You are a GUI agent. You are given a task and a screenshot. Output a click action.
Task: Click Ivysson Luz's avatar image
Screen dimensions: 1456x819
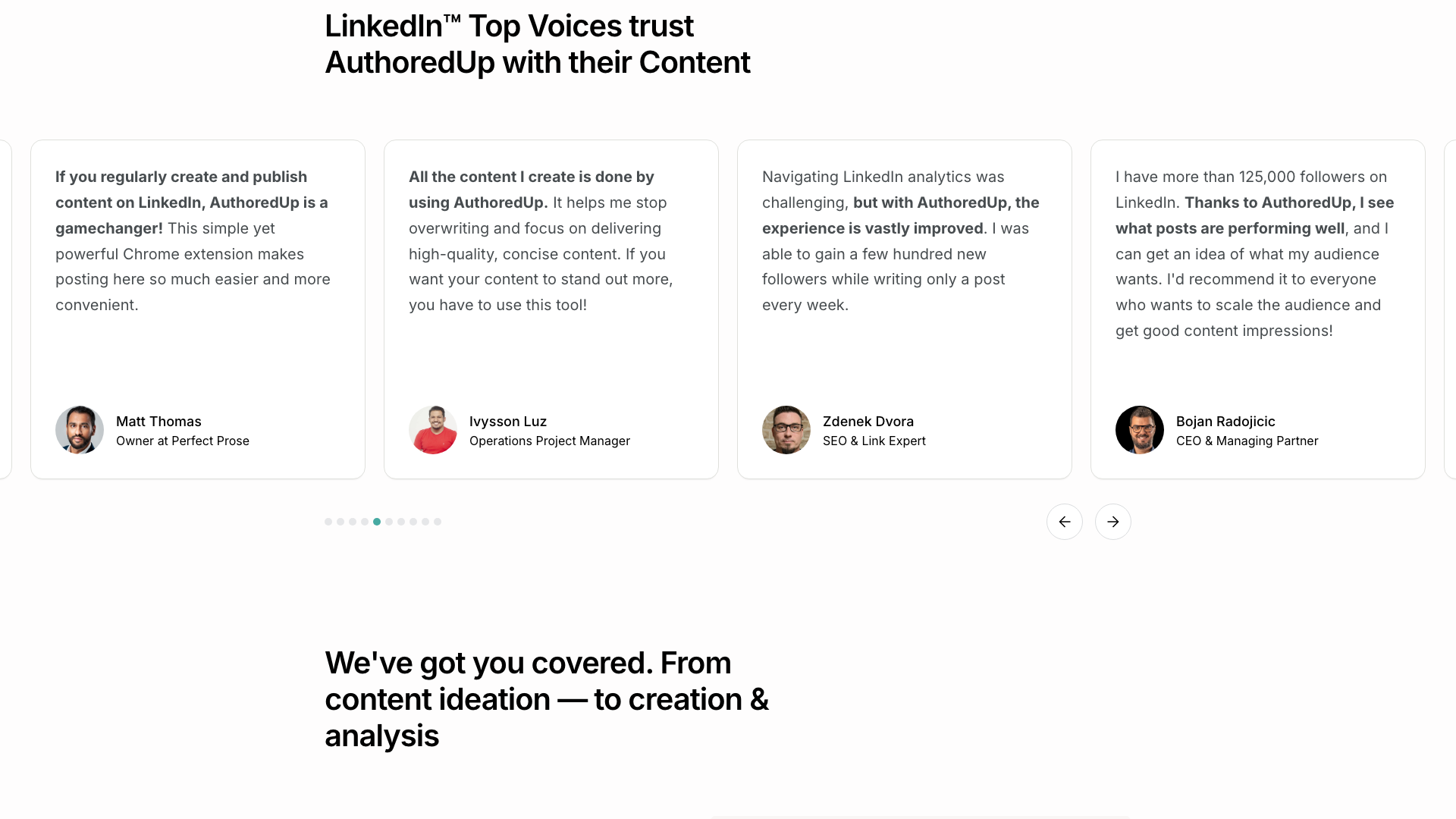433,430
